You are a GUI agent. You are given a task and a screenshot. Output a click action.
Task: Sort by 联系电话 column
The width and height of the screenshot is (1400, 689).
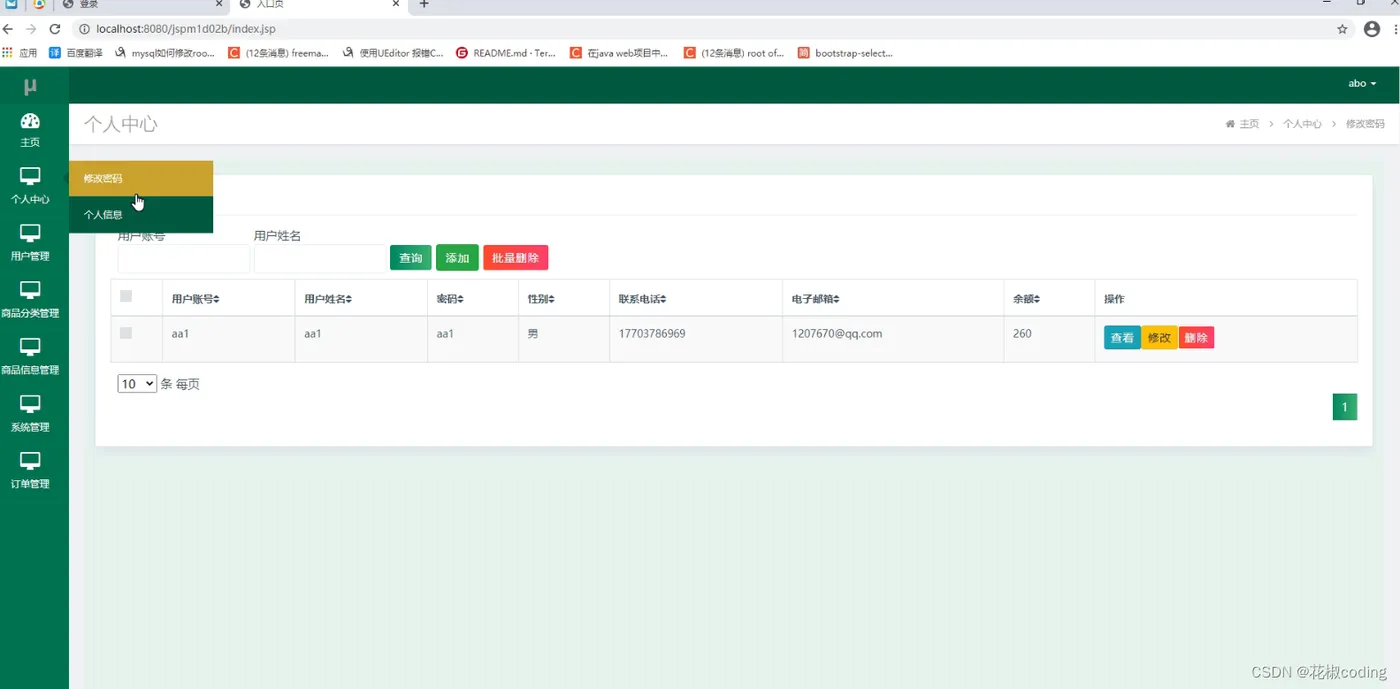pyautogui.click(x=642, y=299)
